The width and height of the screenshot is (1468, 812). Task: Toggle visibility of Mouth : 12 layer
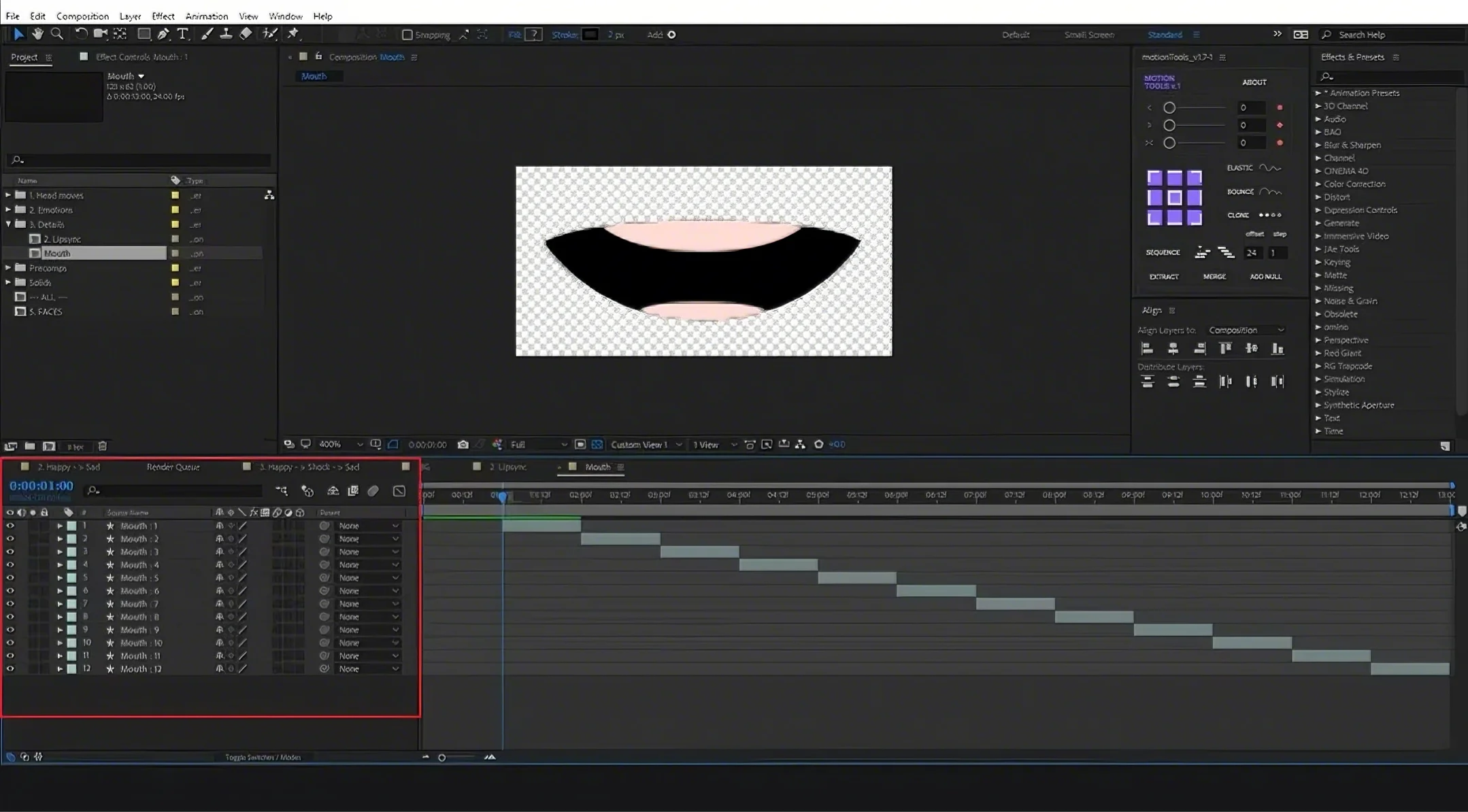[10, 669]
